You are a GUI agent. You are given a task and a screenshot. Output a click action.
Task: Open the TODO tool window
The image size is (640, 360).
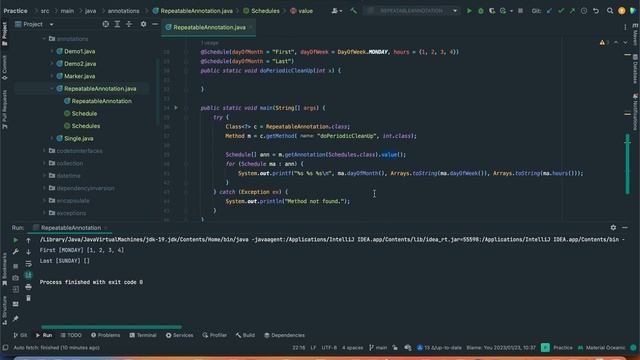click(71, 336)
